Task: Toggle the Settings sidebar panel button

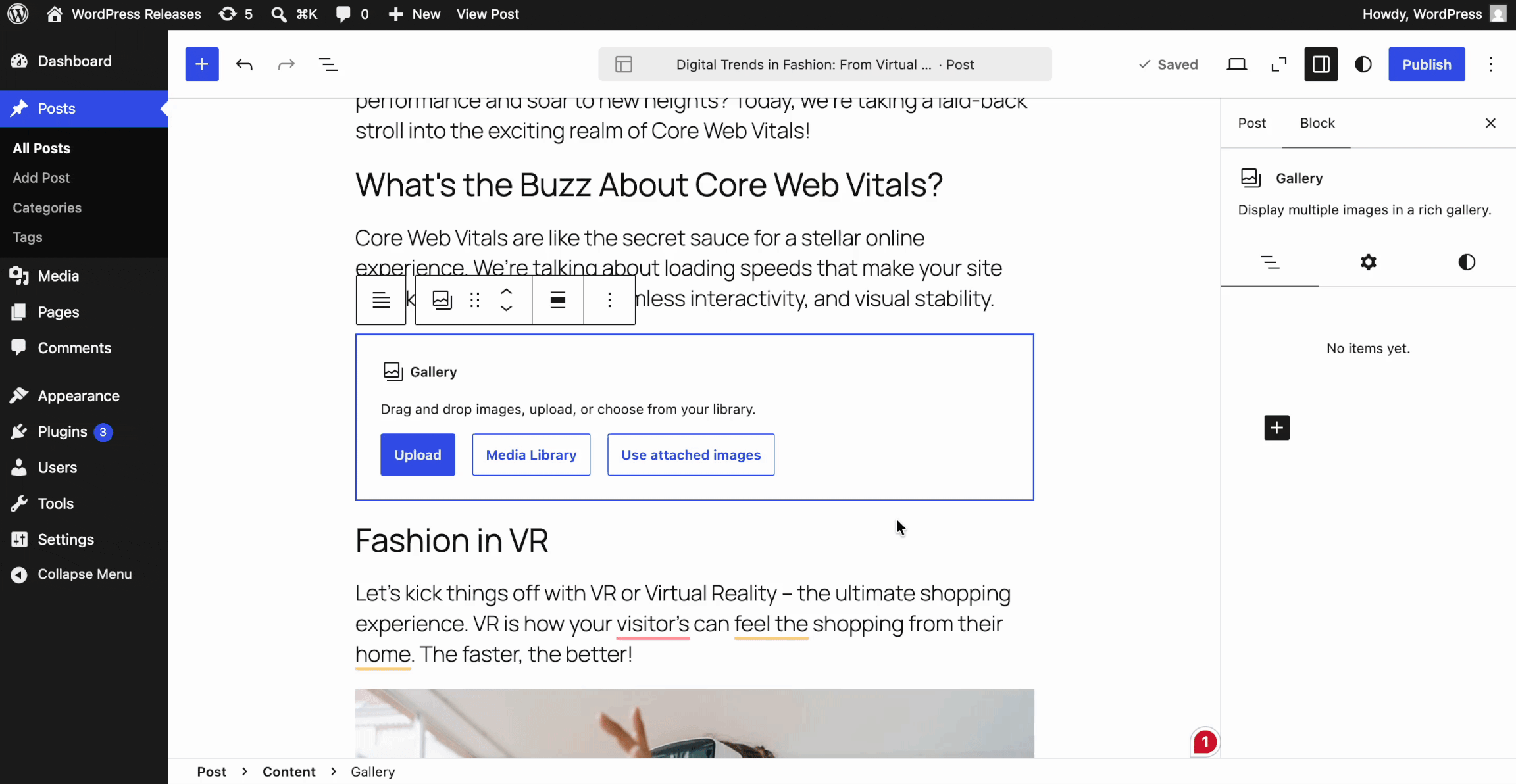Action: [x=1321, y=64]
